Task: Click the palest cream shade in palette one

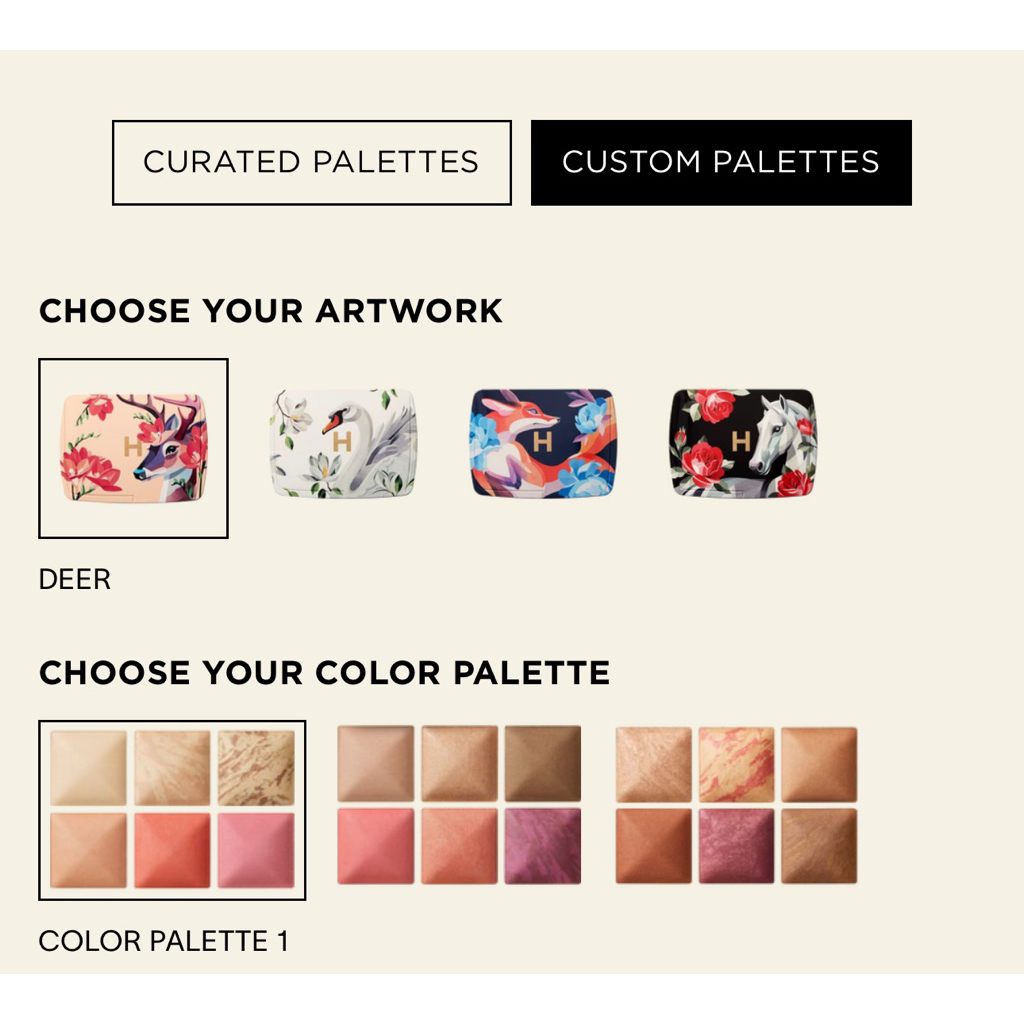Action: pos(88,768)
